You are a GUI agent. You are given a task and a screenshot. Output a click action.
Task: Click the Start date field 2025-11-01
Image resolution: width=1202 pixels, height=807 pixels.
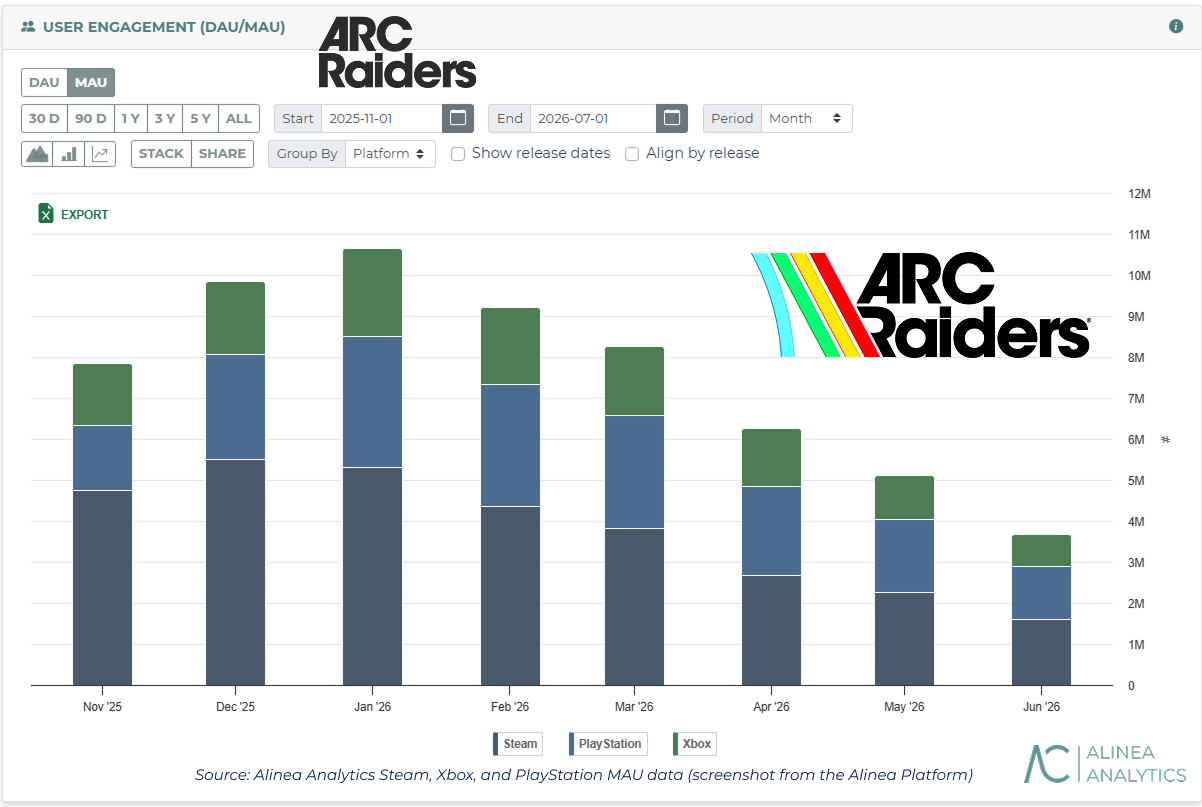point(382,118)
